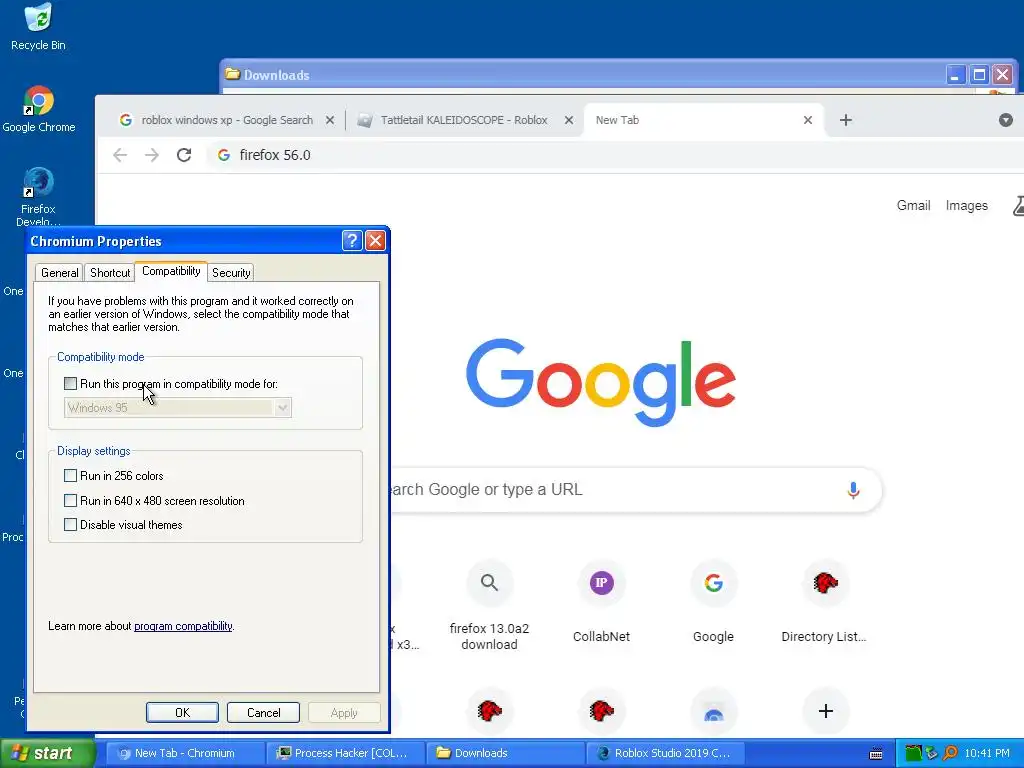Click the Help question-mark in Chromium Properties
Image resolution: width=1024 pixels, height=768 pixels.
(352, 240)
